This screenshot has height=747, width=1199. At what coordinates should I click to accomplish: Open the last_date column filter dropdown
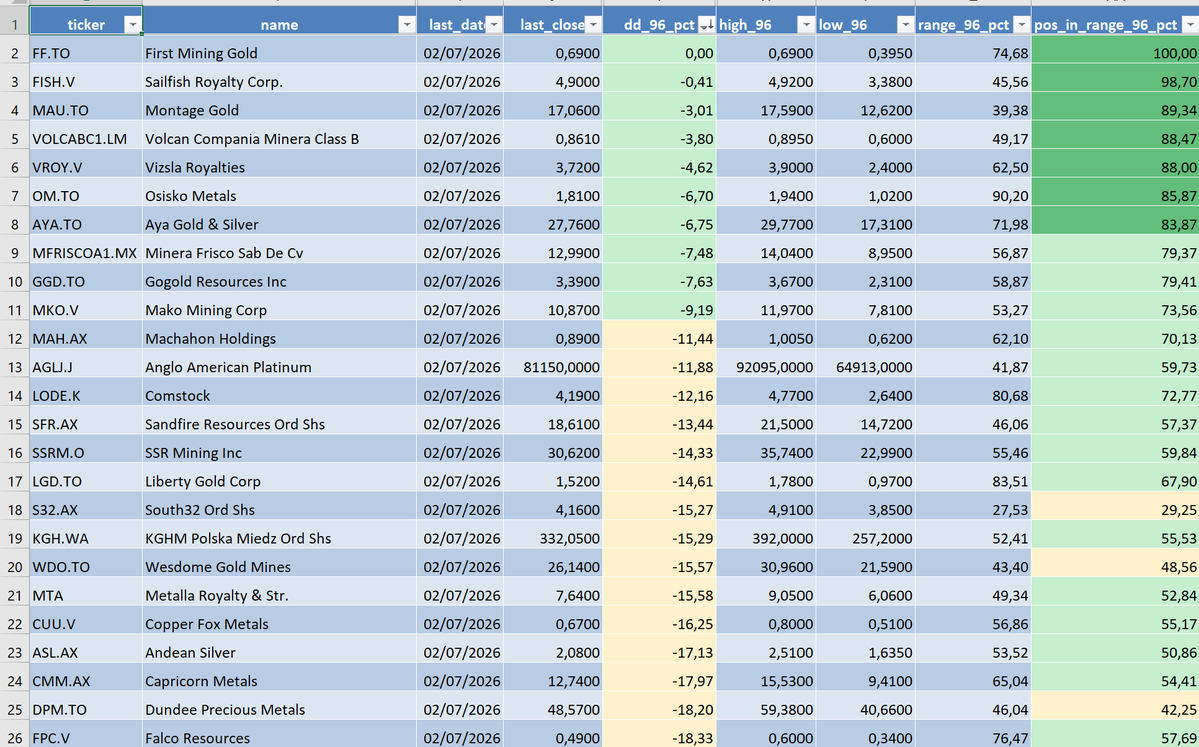point(494,24)
